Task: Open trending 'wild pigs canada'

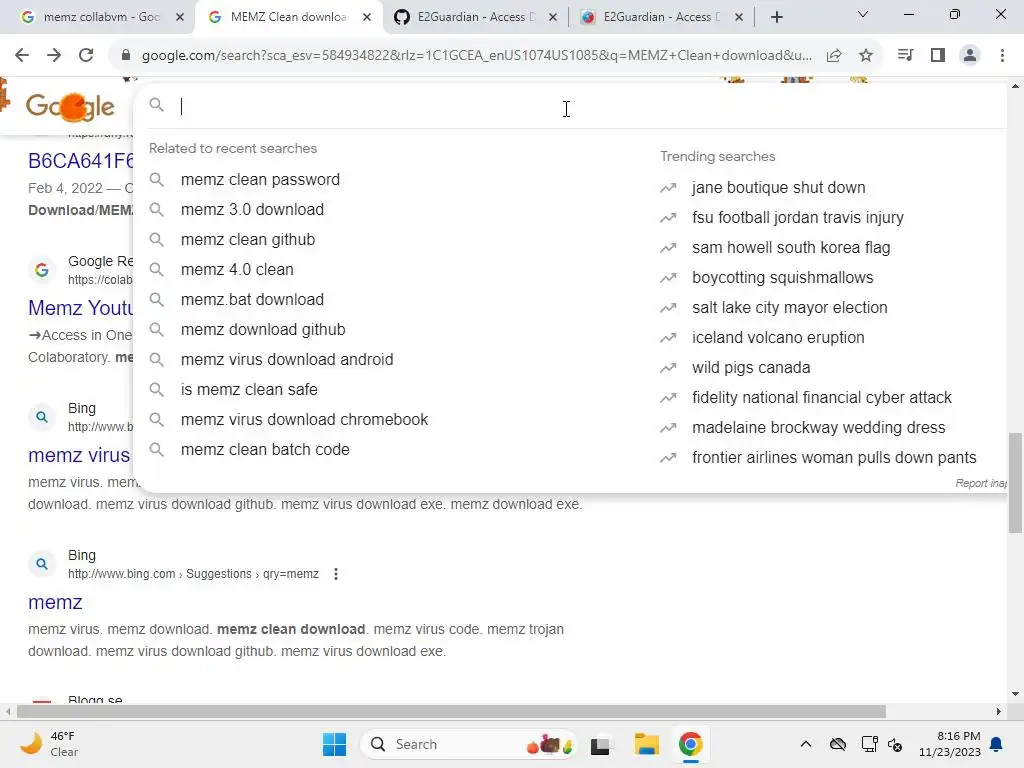Action: tap(751, 368)
